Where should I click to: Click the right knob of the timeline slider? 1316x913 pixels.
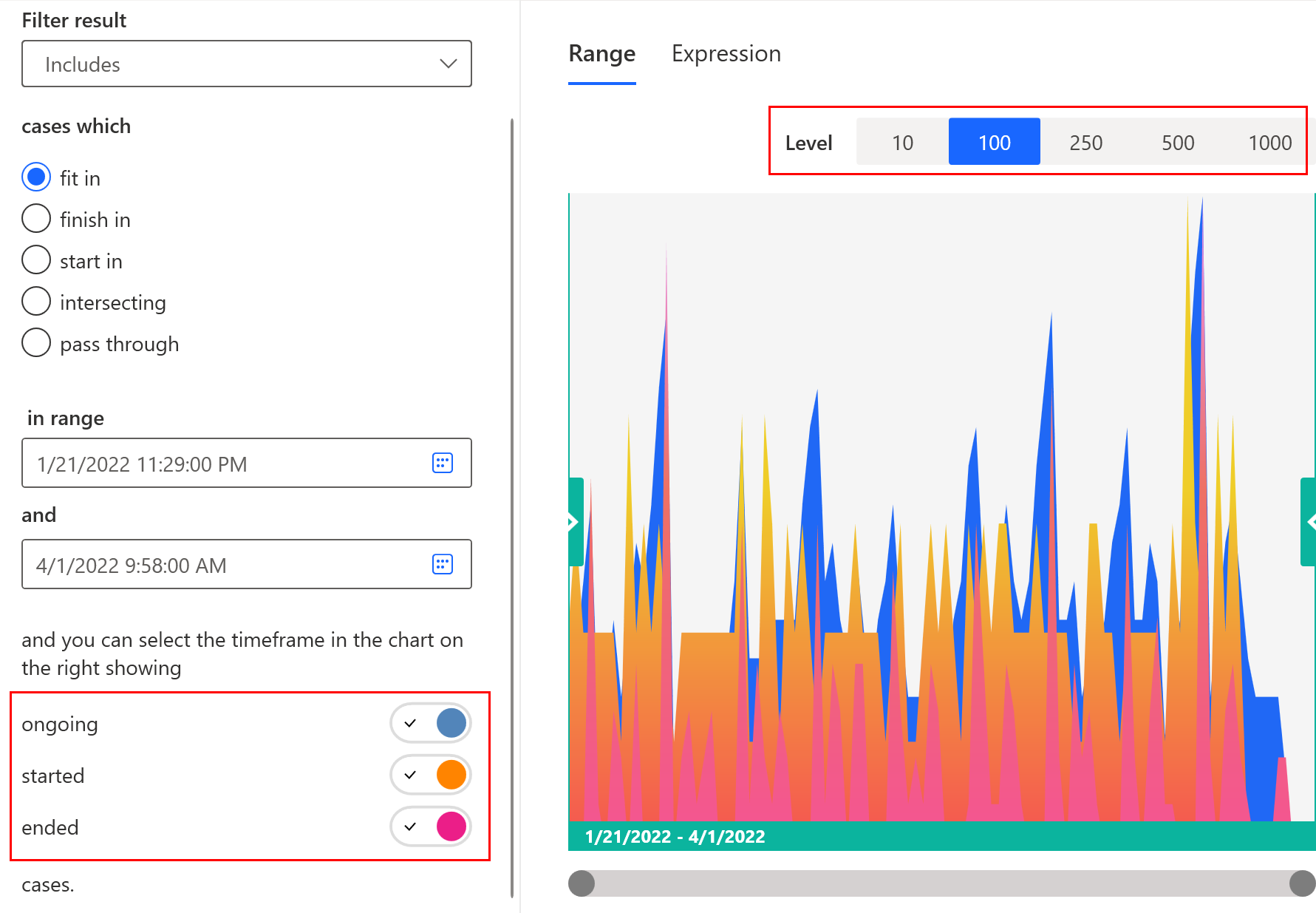(1303, 883)
